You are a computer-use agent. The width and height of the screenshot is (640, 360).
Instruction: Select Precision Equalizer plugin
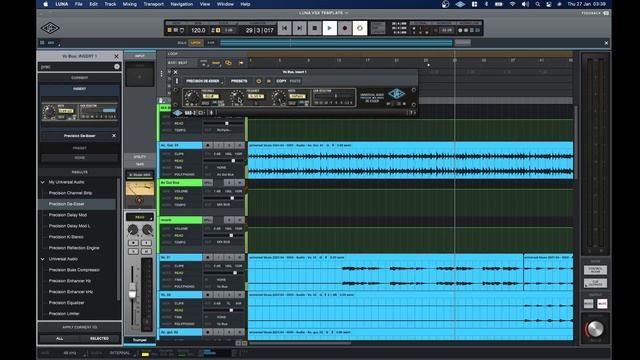pyautogui.click(x=66, y=303)
